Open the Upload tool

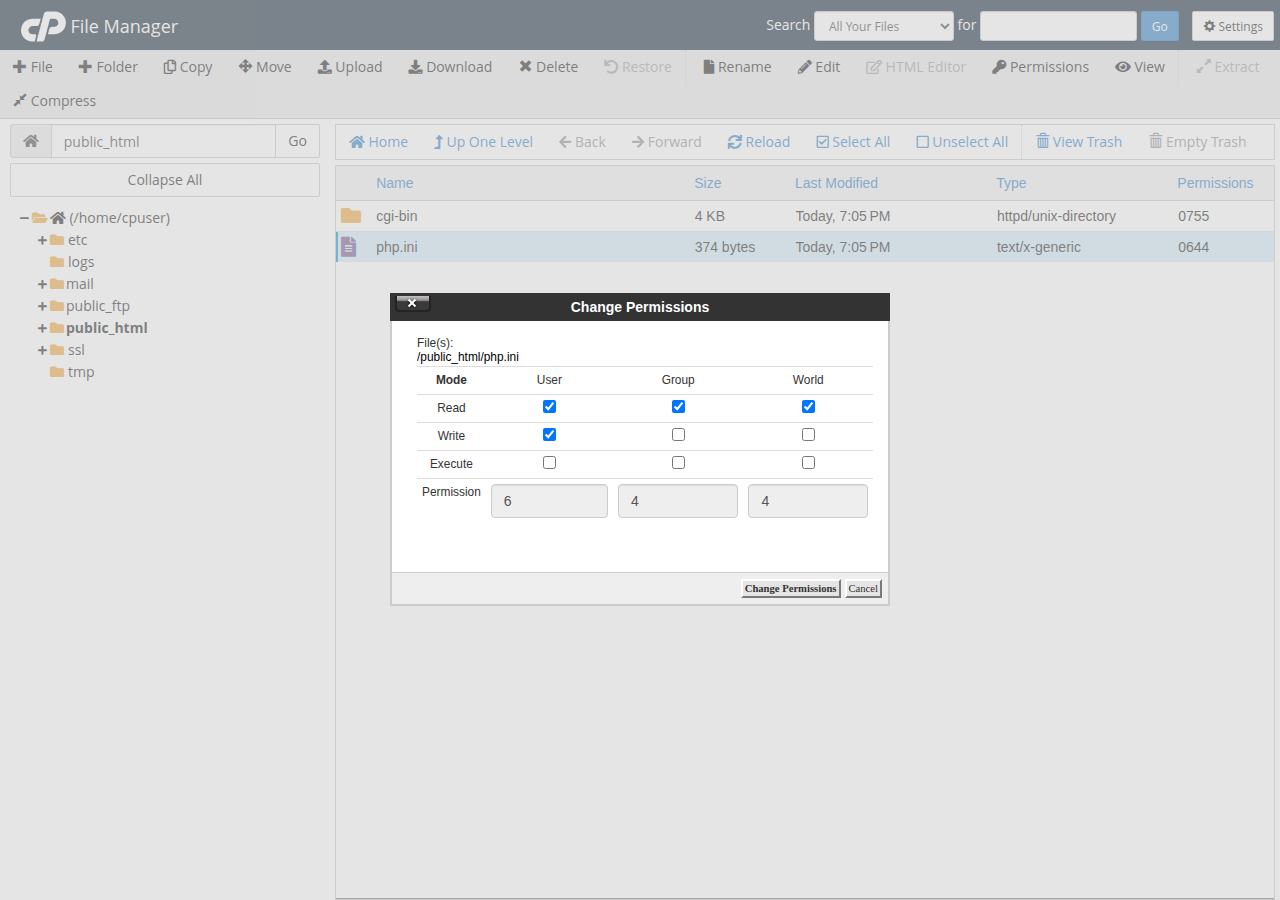(350, 67)
